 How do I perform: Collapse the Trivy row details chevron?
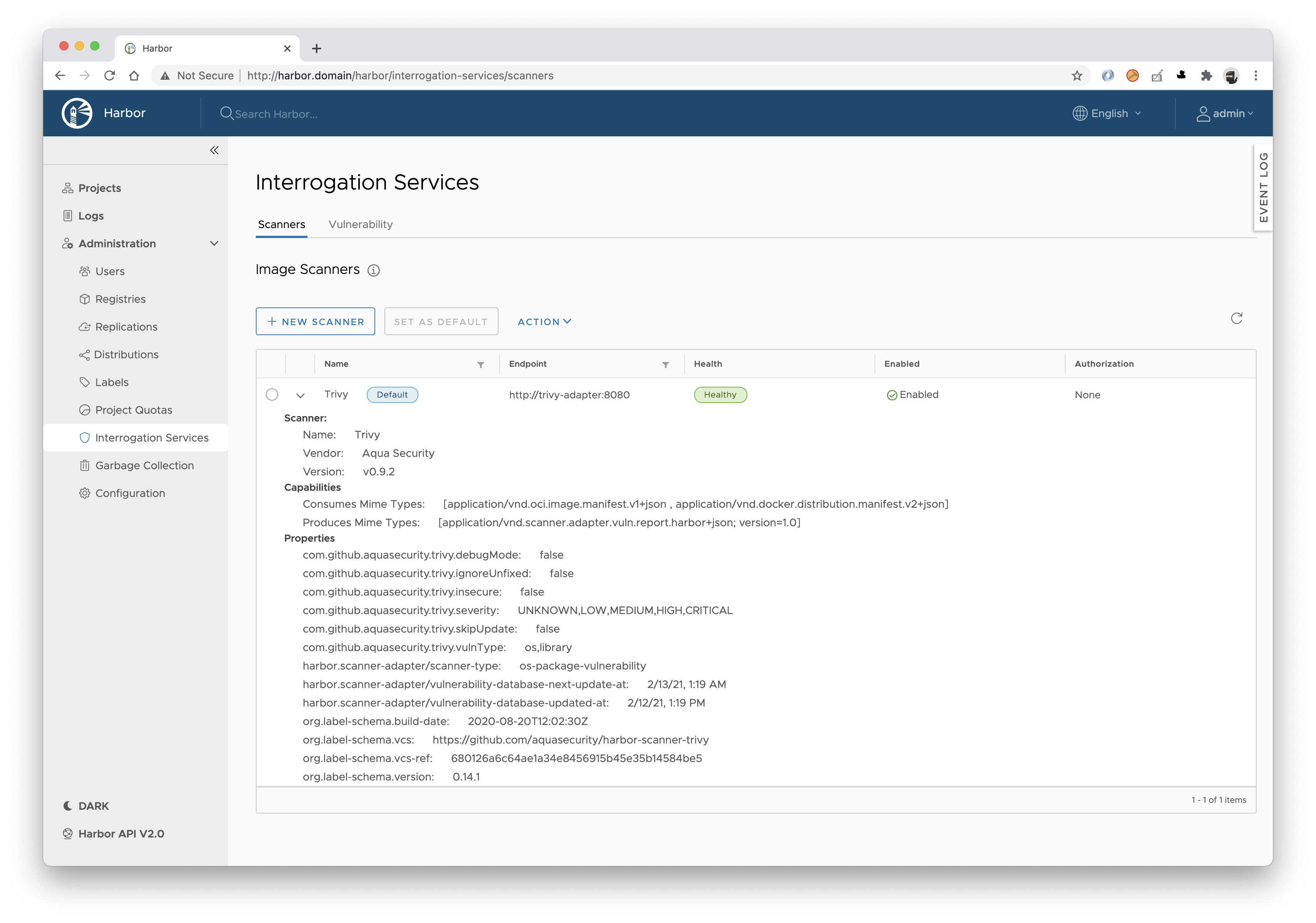pyautogui.click(x=300, y=395)
